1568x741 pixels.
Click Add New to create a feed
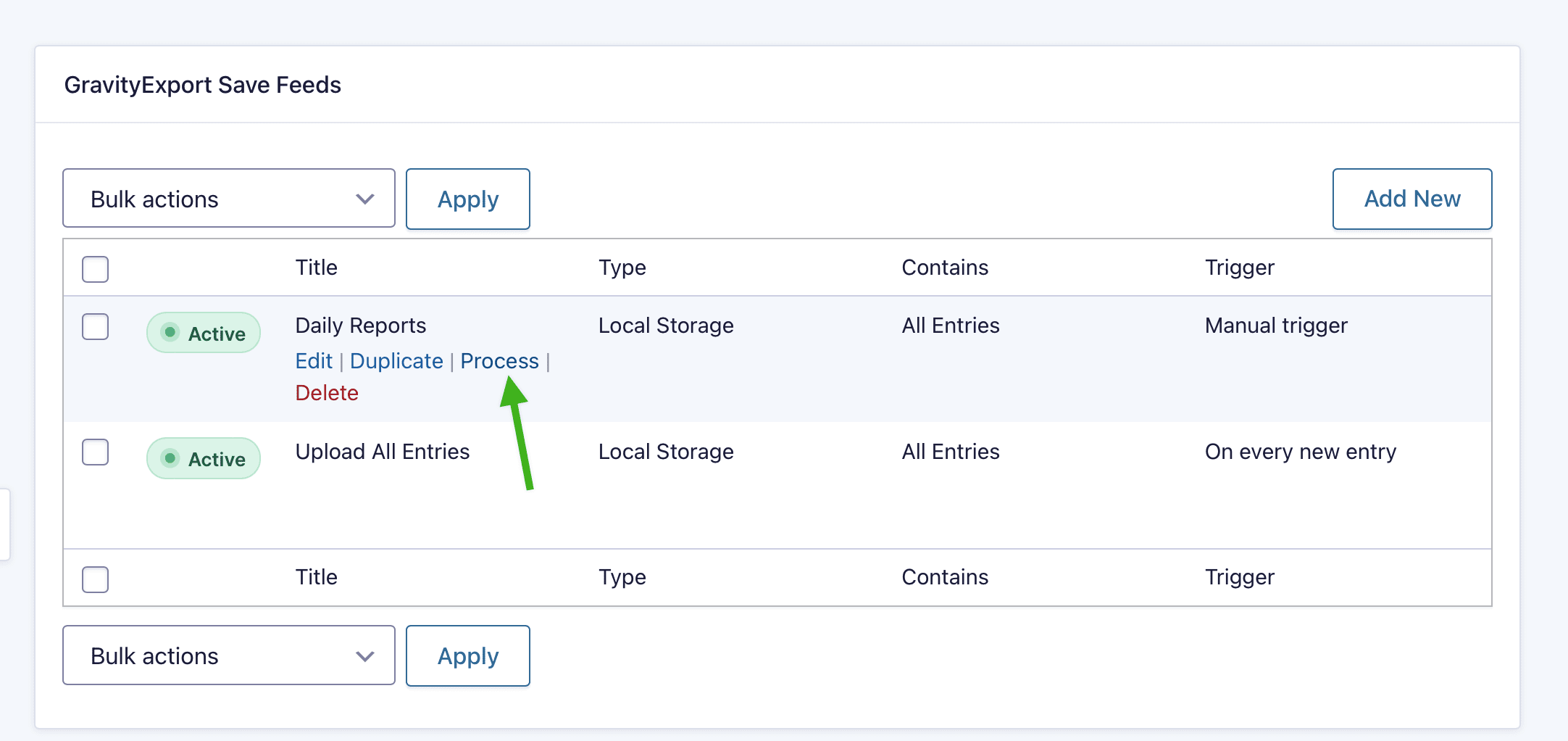coord(1411,199)
